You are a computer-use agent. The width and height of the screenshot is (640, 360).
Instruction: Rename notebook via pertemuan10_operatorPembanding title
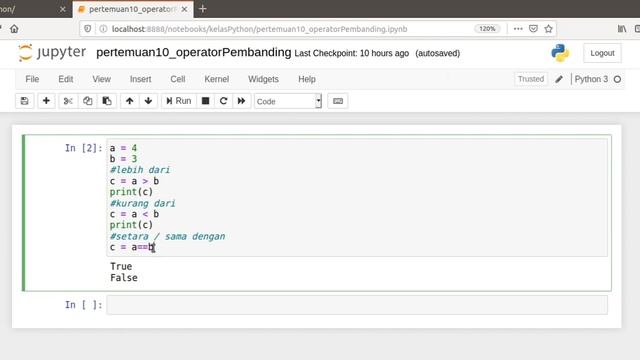coord(194,53)
